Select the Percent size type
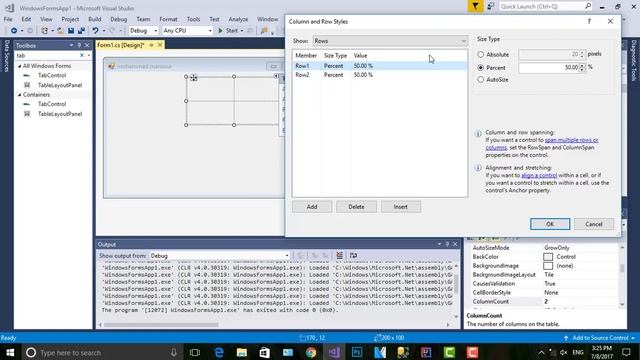The image size is (640, 360). click(x=481, y=67)
